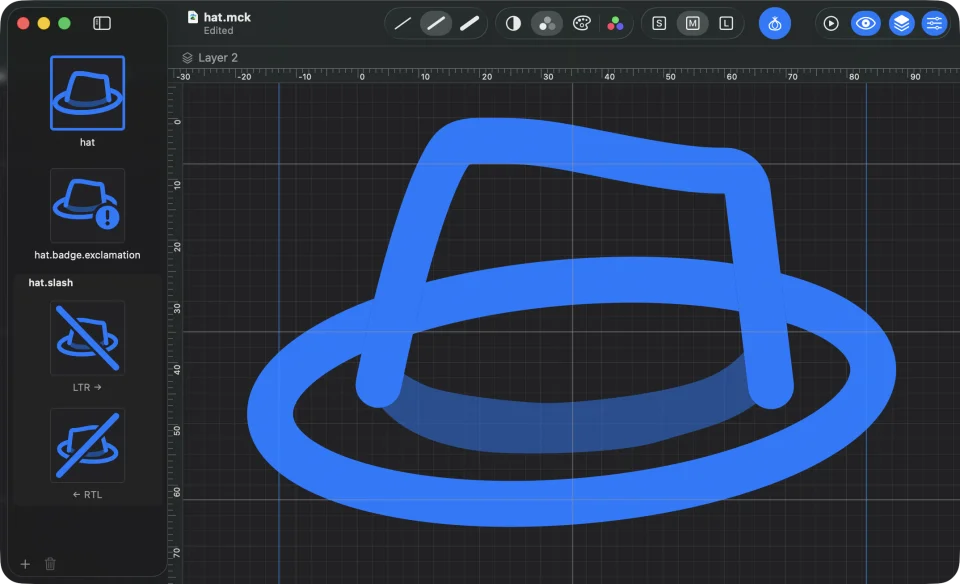Select the medium stroke weight icon
Screen dimensions: 960x584
(436, 24)
